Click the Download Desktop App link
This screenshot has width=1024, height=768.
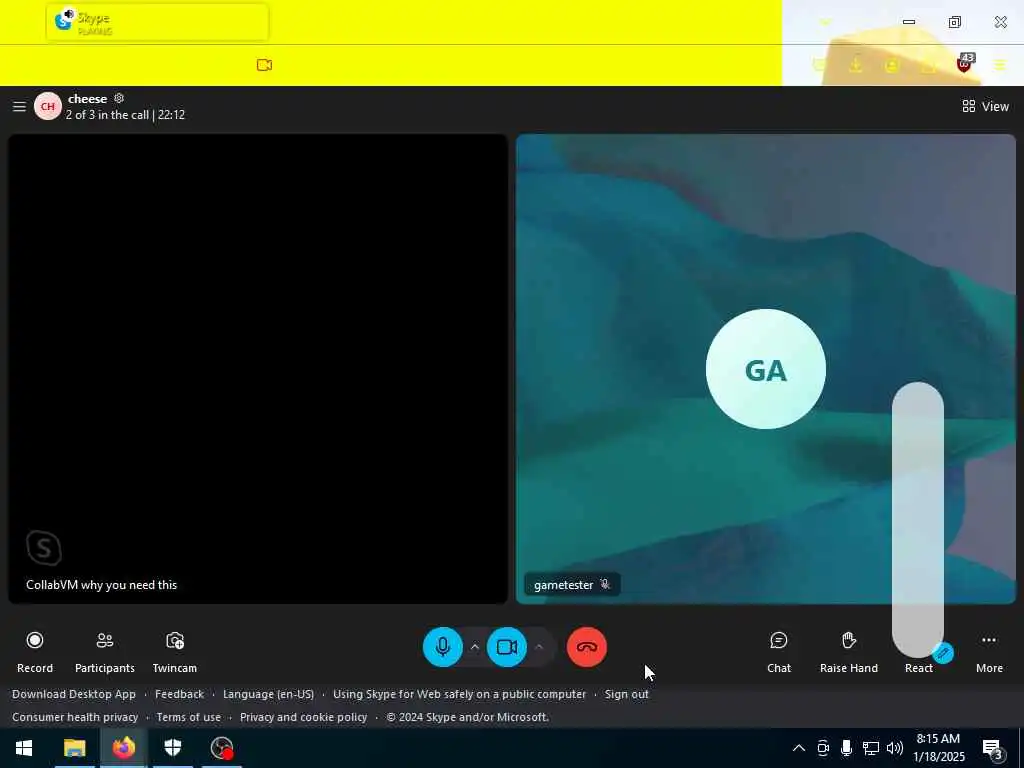(74, 694)
